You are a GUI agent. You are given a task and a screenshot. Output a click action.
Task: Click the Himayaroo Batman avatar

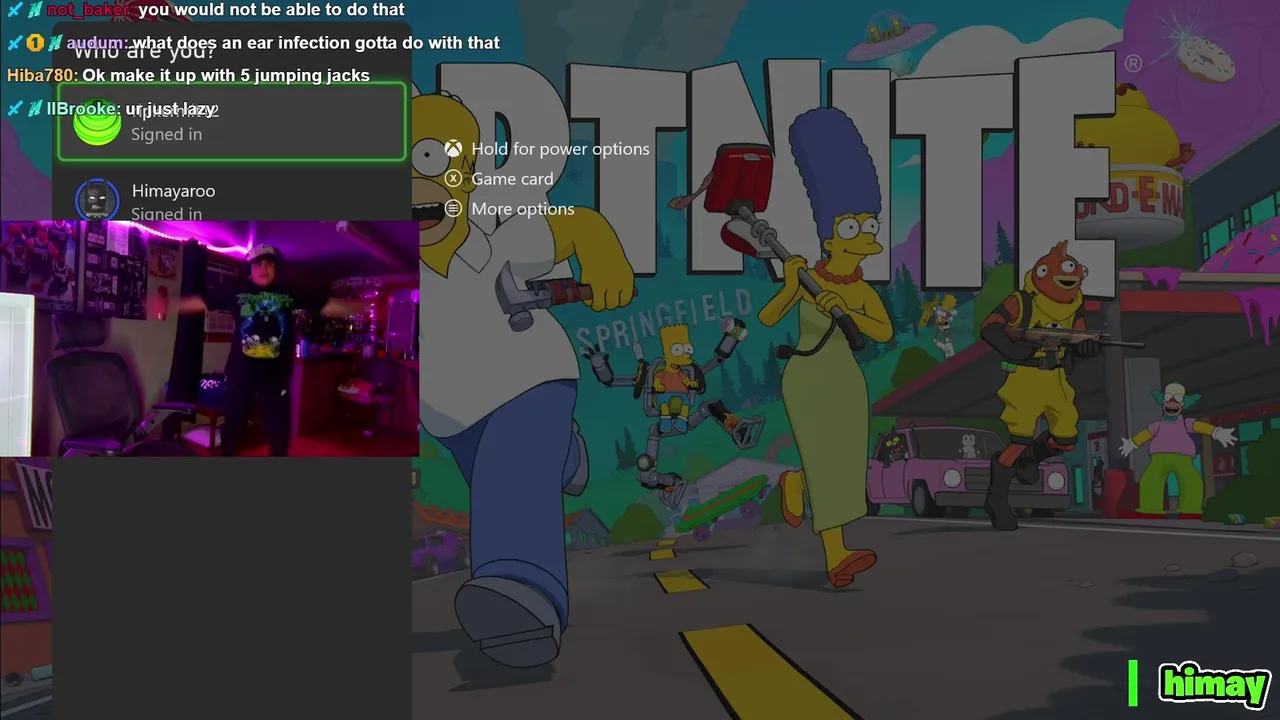click(x=97, y=200)
